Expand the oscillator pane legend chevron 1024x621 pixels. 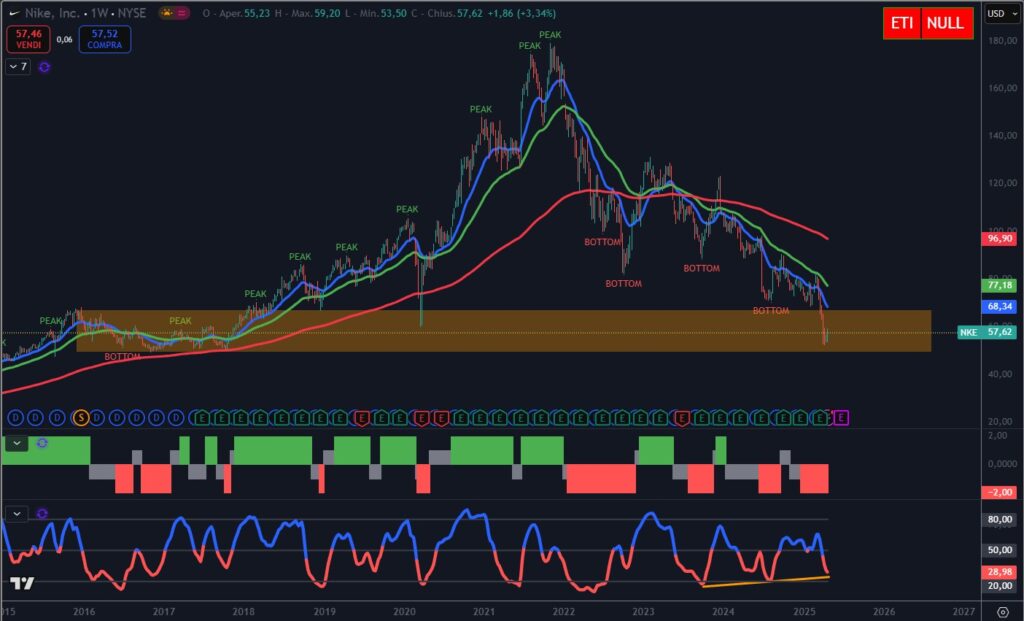point(16,513)
